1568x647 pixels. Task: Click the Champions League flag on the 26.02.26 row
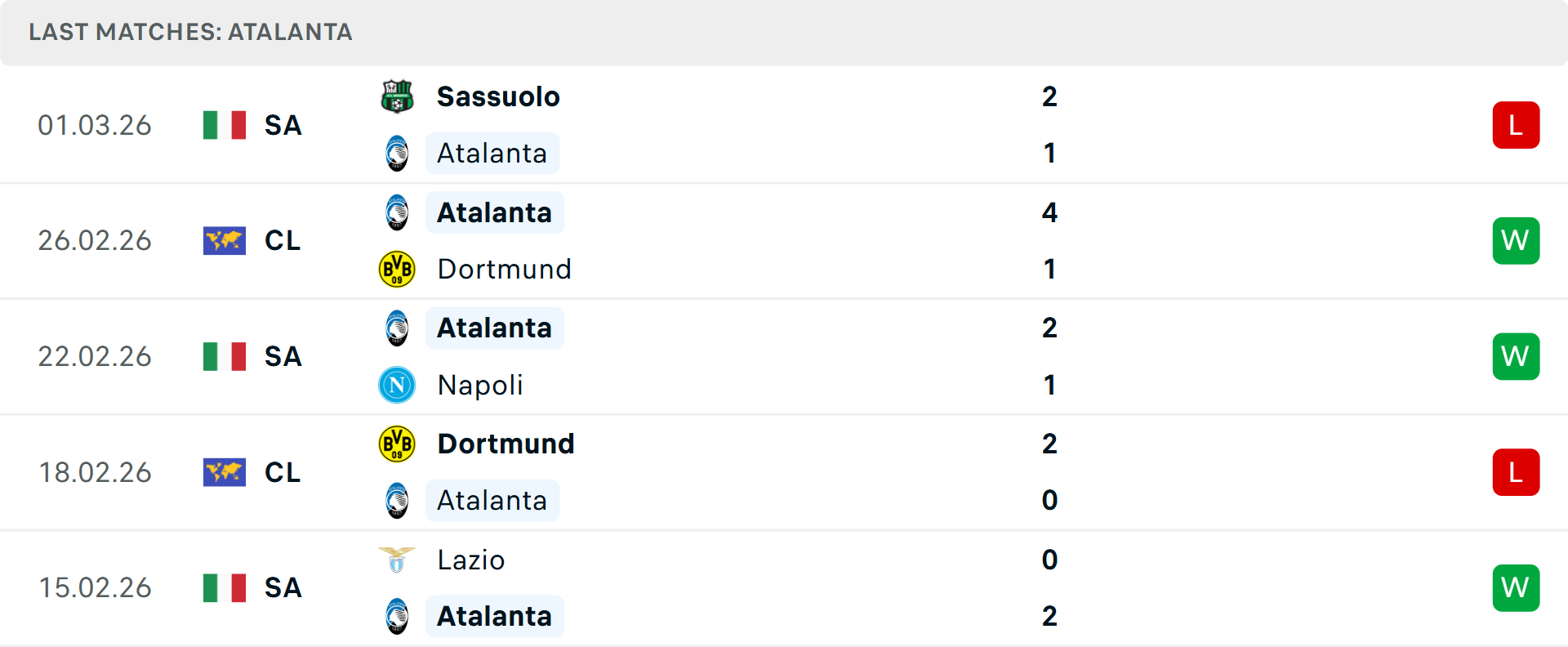click(x=225, y=241)
